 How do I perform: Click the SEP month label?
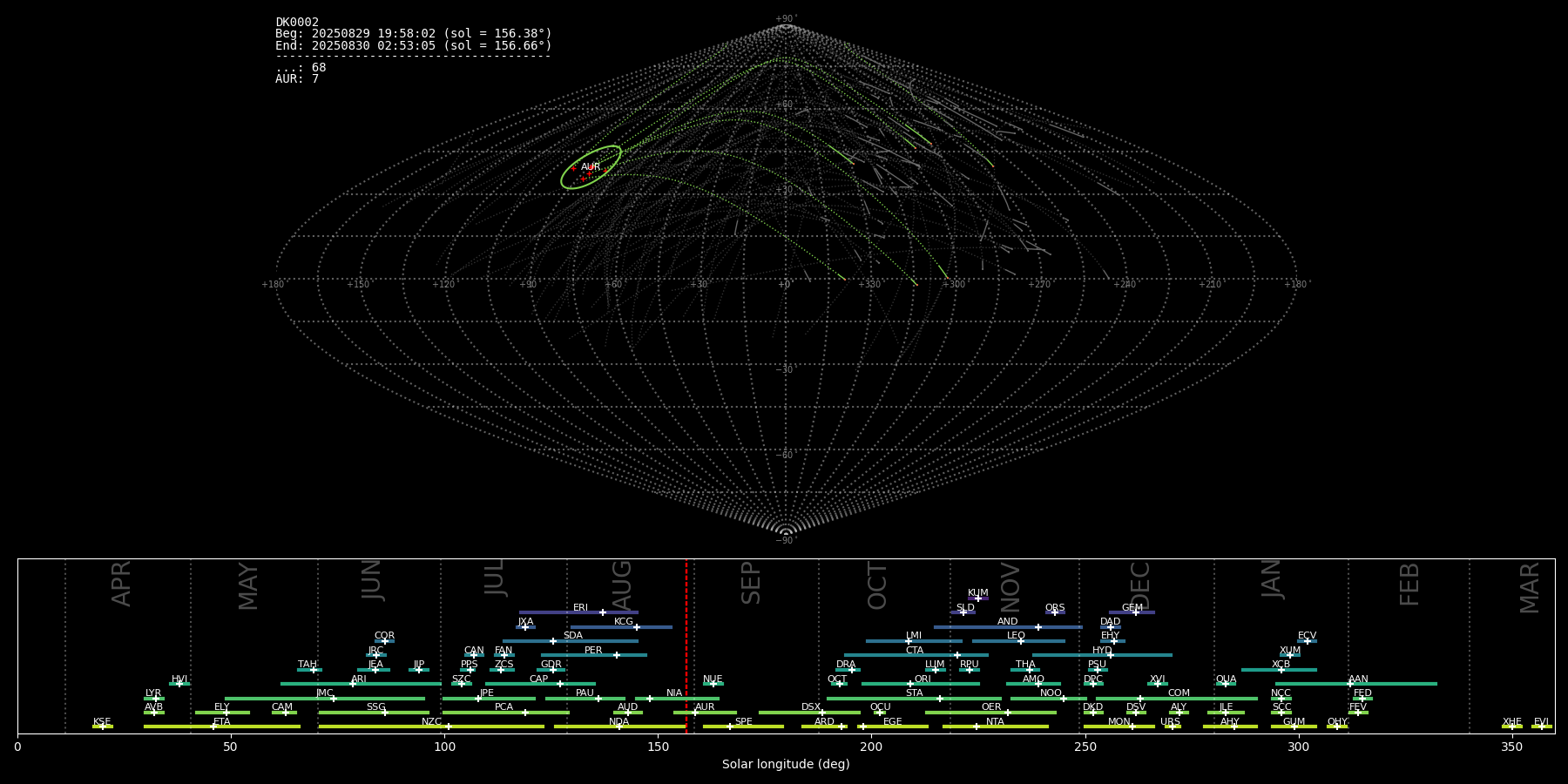pos(751,583)
